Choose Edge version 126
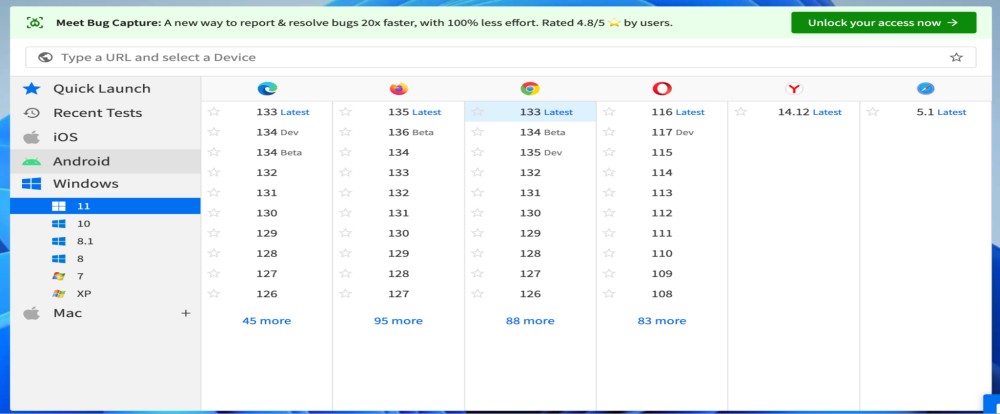This screenshot has height=414, width=1000. [x=267, y=294]
